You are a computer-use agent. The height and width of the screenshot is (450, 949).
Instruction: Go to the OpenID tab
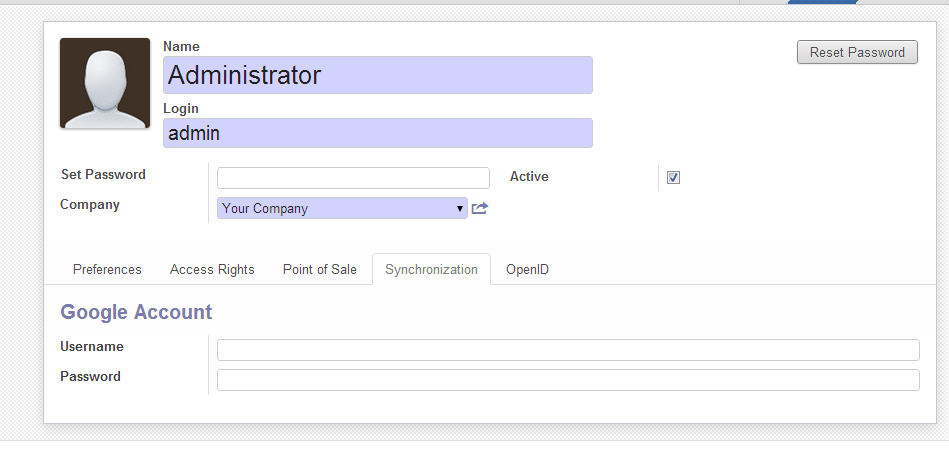527,269
